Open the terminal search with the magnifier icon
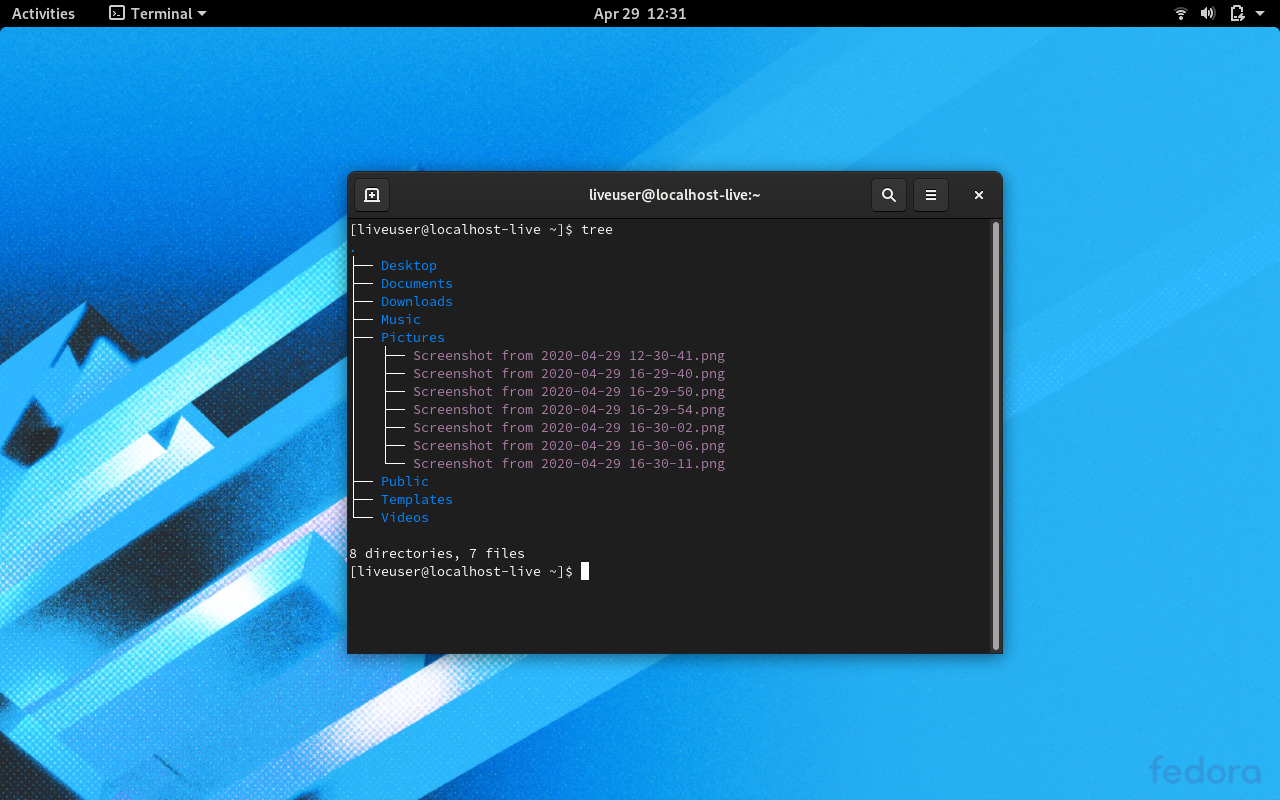This screenshot has height=800, width=1280. coord(888,195)
